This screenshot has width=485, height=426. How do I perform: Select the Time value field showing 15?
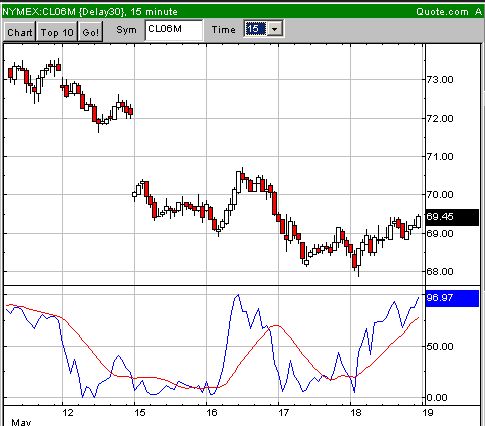tap(255, 29)
